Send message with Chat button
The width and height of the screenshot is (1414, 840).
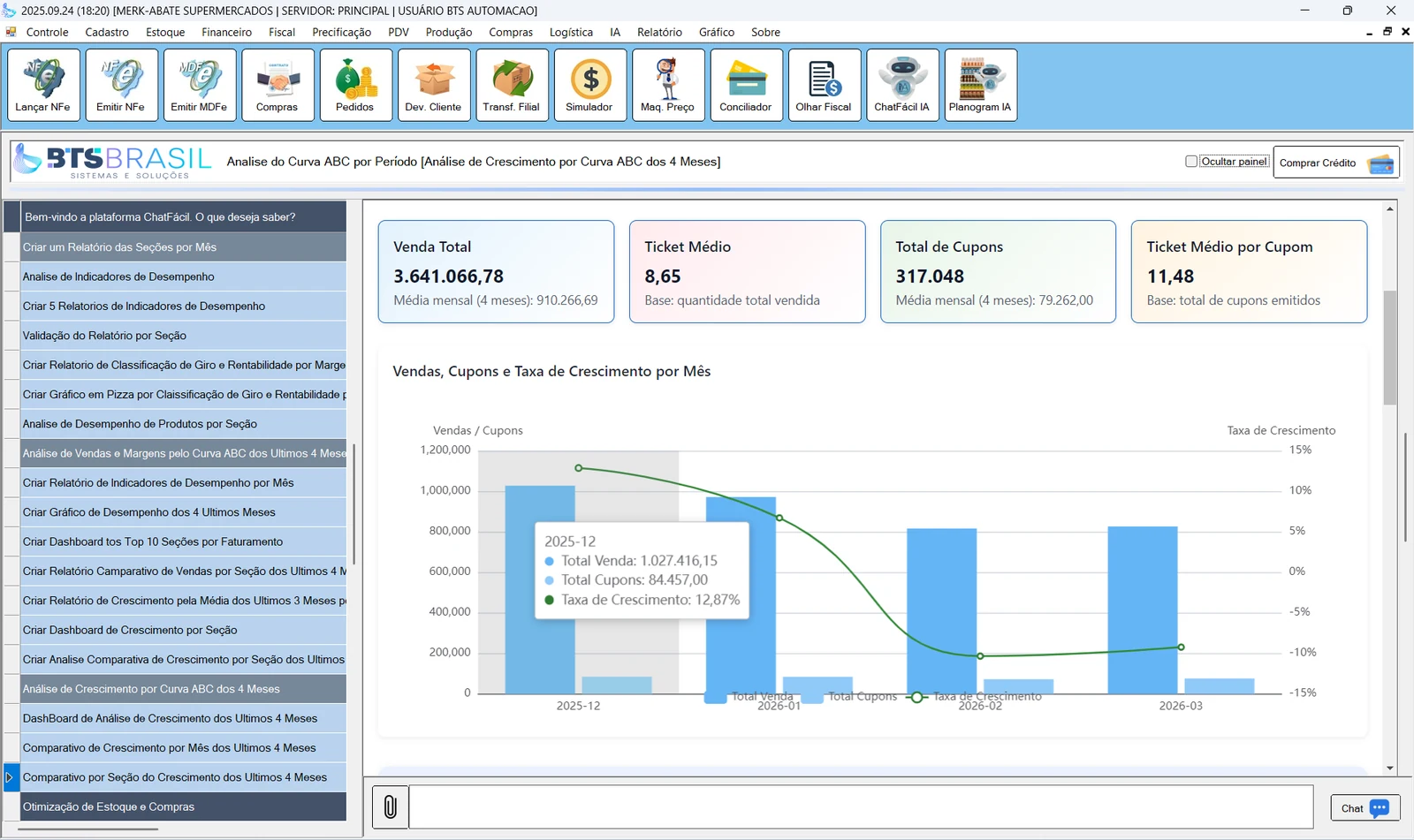coord(1365,807)
